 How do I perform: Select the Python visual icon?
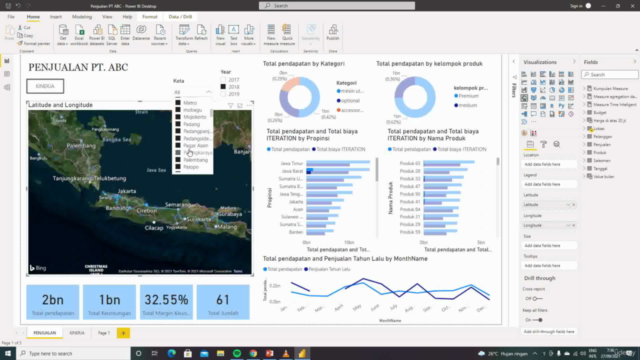[x=561, y=106]
